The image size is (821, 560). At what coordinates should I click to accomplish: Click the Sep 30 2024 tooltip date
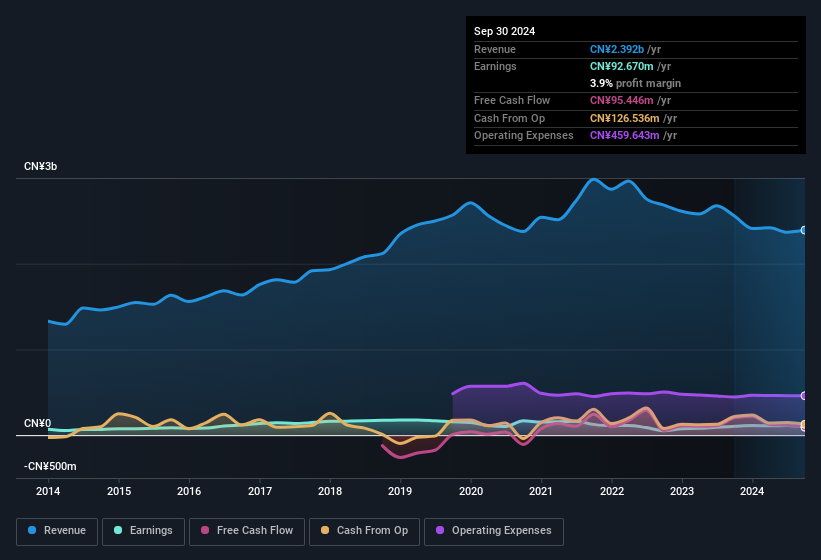[x=504, y=31]
